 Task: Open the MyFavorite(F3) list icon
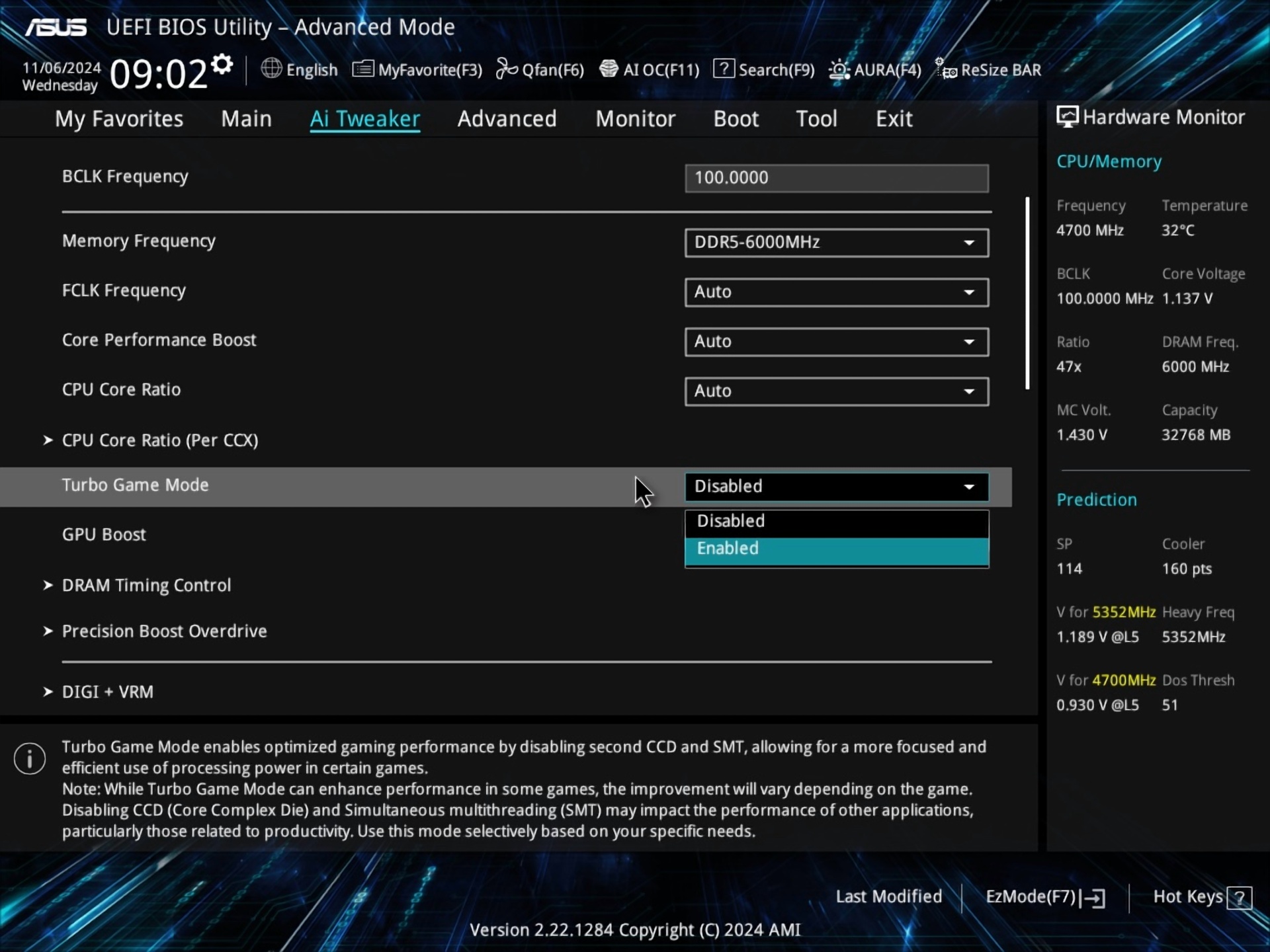click(x=363, y=69)
